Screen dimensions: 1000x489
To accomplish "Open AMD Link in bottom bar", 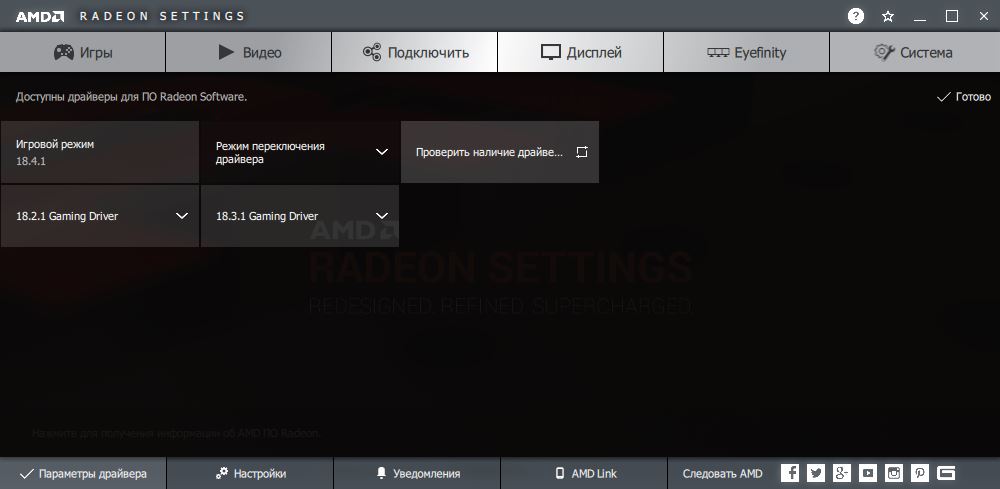I will point(584,474).
